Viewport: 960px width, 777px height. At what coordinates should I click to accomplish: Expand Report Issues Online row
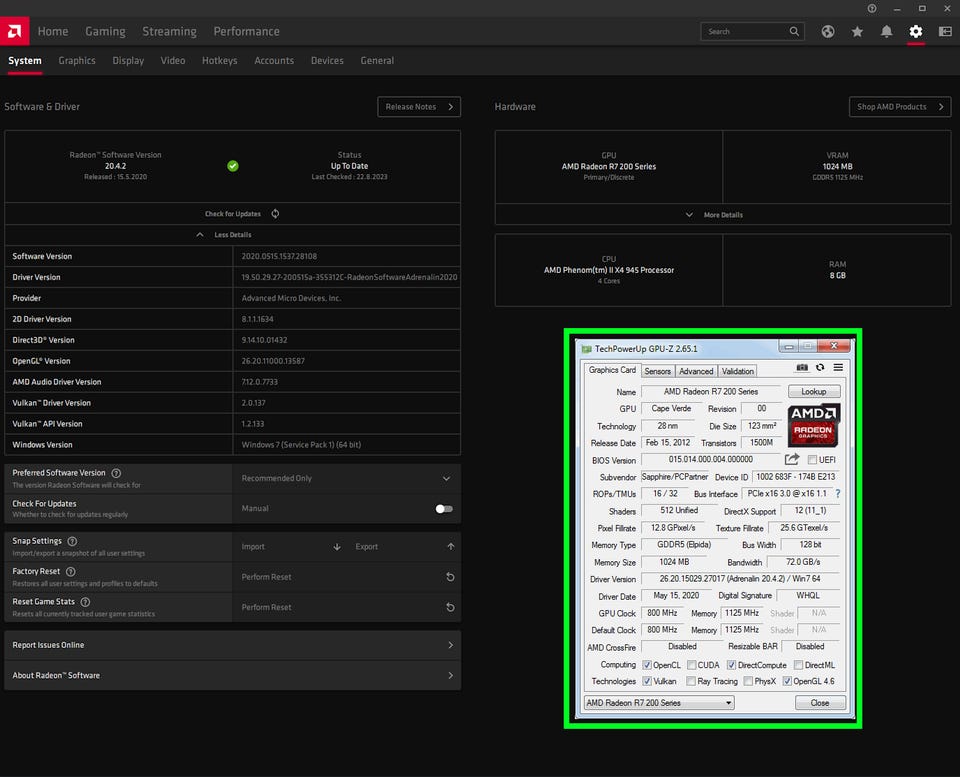[233, 645]
